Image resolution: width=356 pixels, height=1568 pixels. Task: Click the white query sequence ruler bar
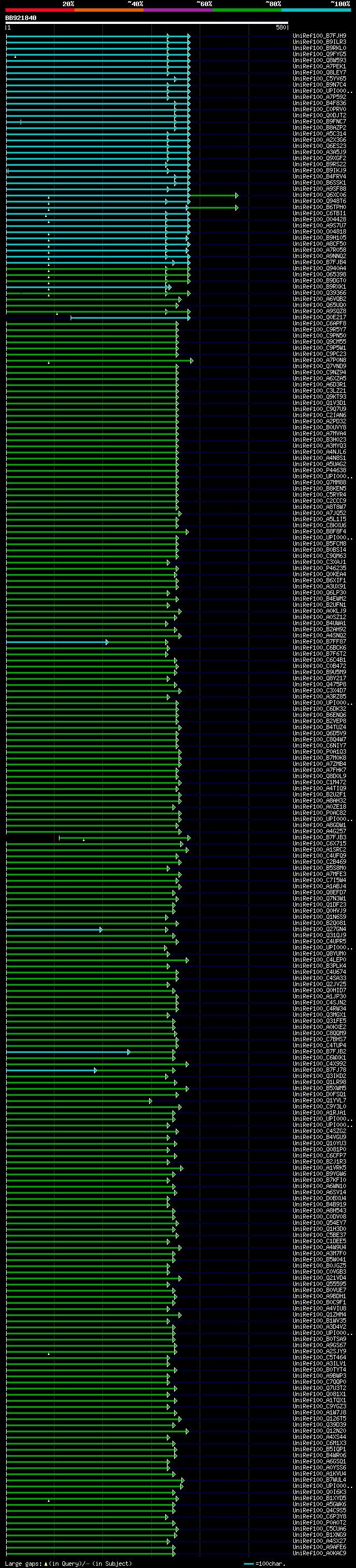click(x=147, y=23)
